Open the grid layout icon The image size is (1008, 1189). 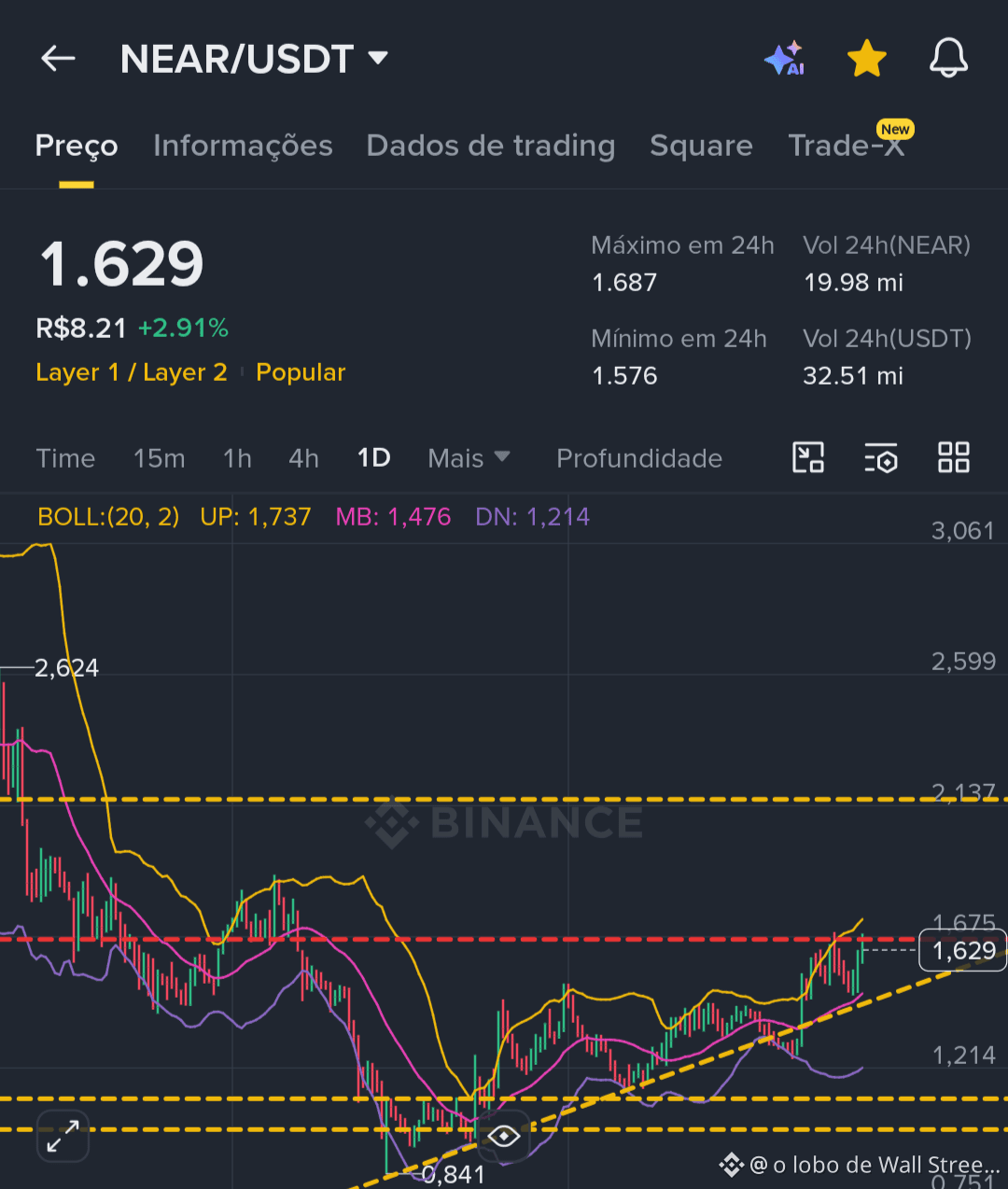point(954,457)
